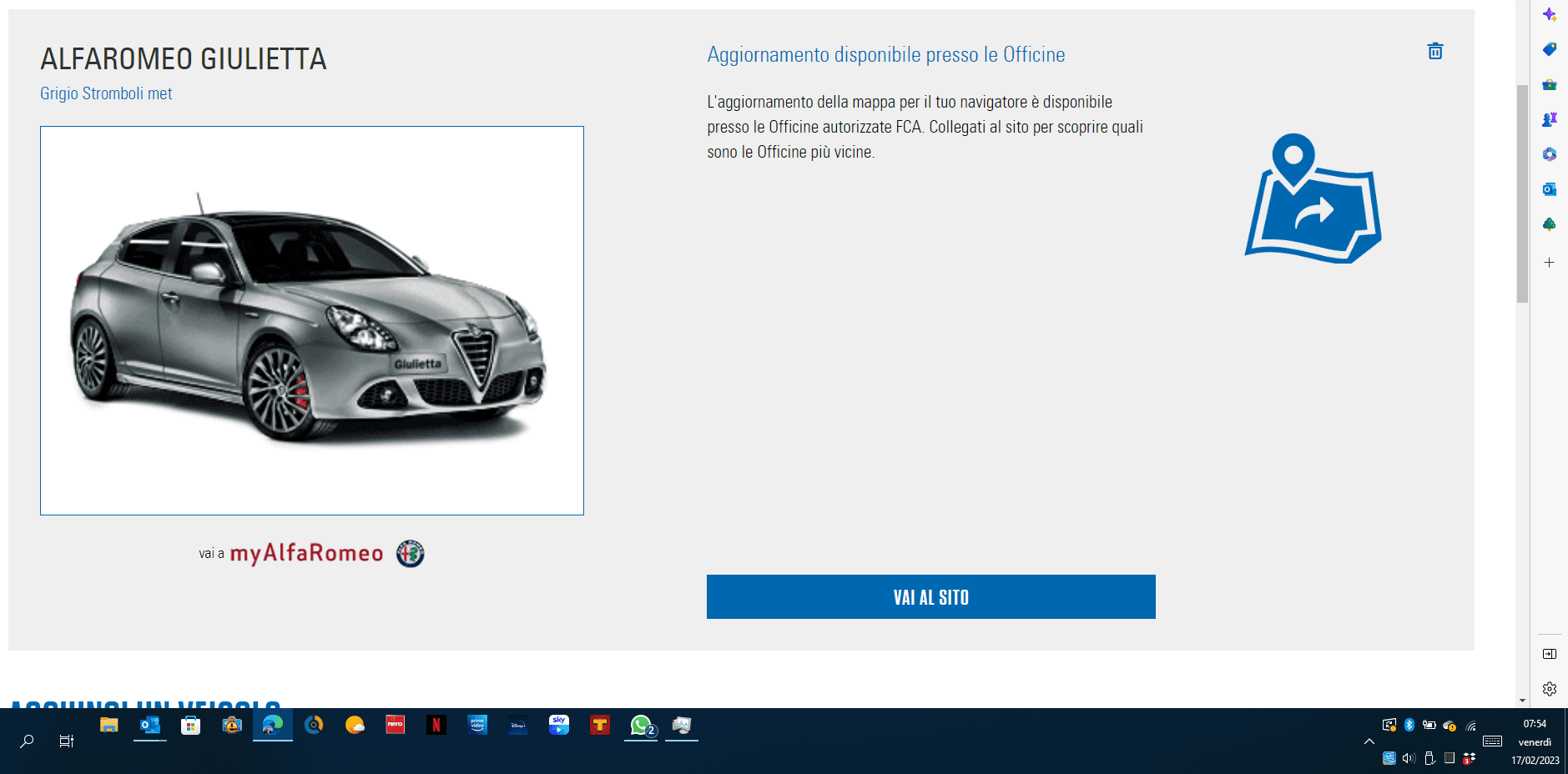Click the safely remove USB tray icon
1568x774 pixels.
point(1429,758)
